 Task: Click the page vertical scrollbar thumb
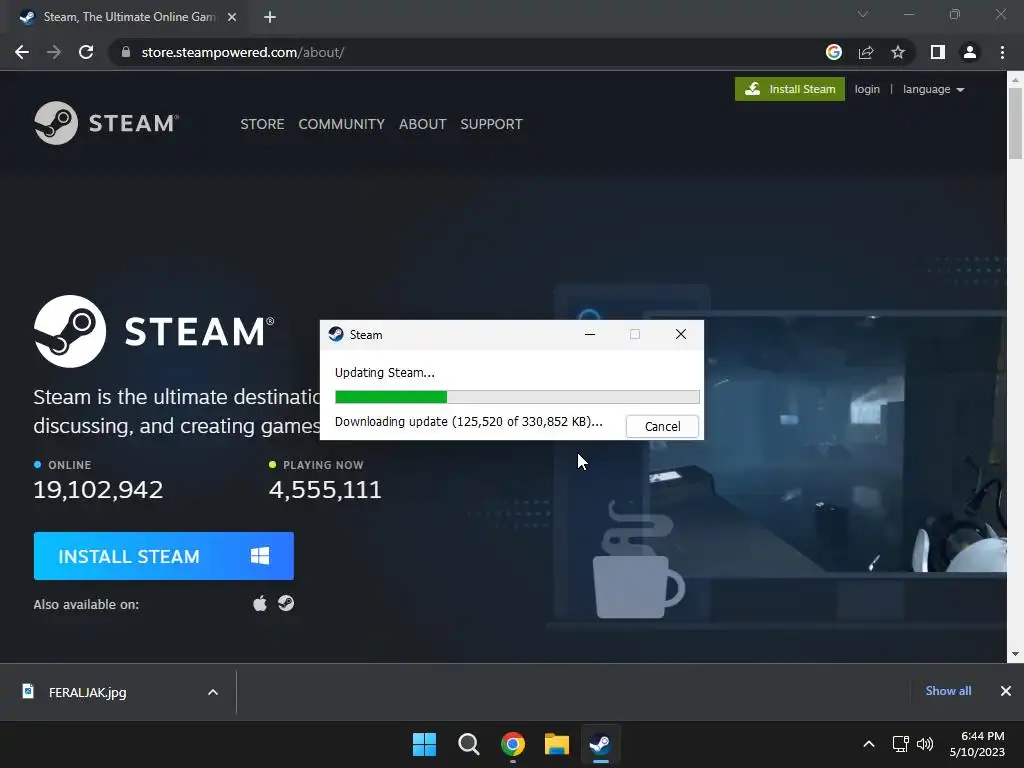pos(1015,123)
